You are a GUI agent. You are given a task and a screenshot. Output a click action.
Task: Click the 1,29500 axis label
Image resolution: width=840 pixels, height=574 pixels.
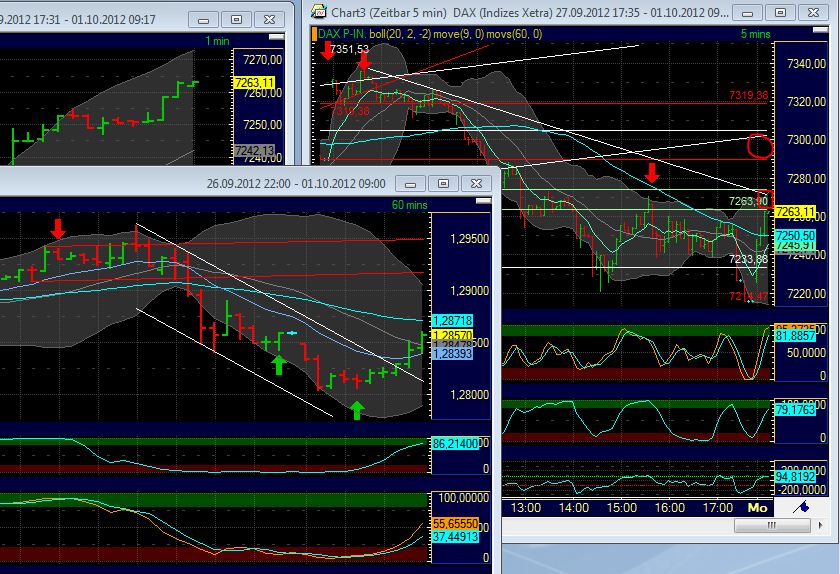[469, 239]
